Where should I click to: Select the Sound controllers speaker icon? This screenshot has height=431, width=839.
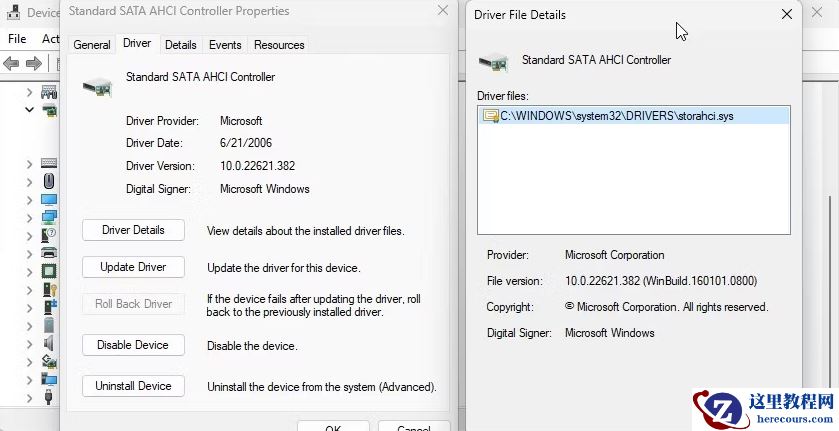(x=49, y=343)
